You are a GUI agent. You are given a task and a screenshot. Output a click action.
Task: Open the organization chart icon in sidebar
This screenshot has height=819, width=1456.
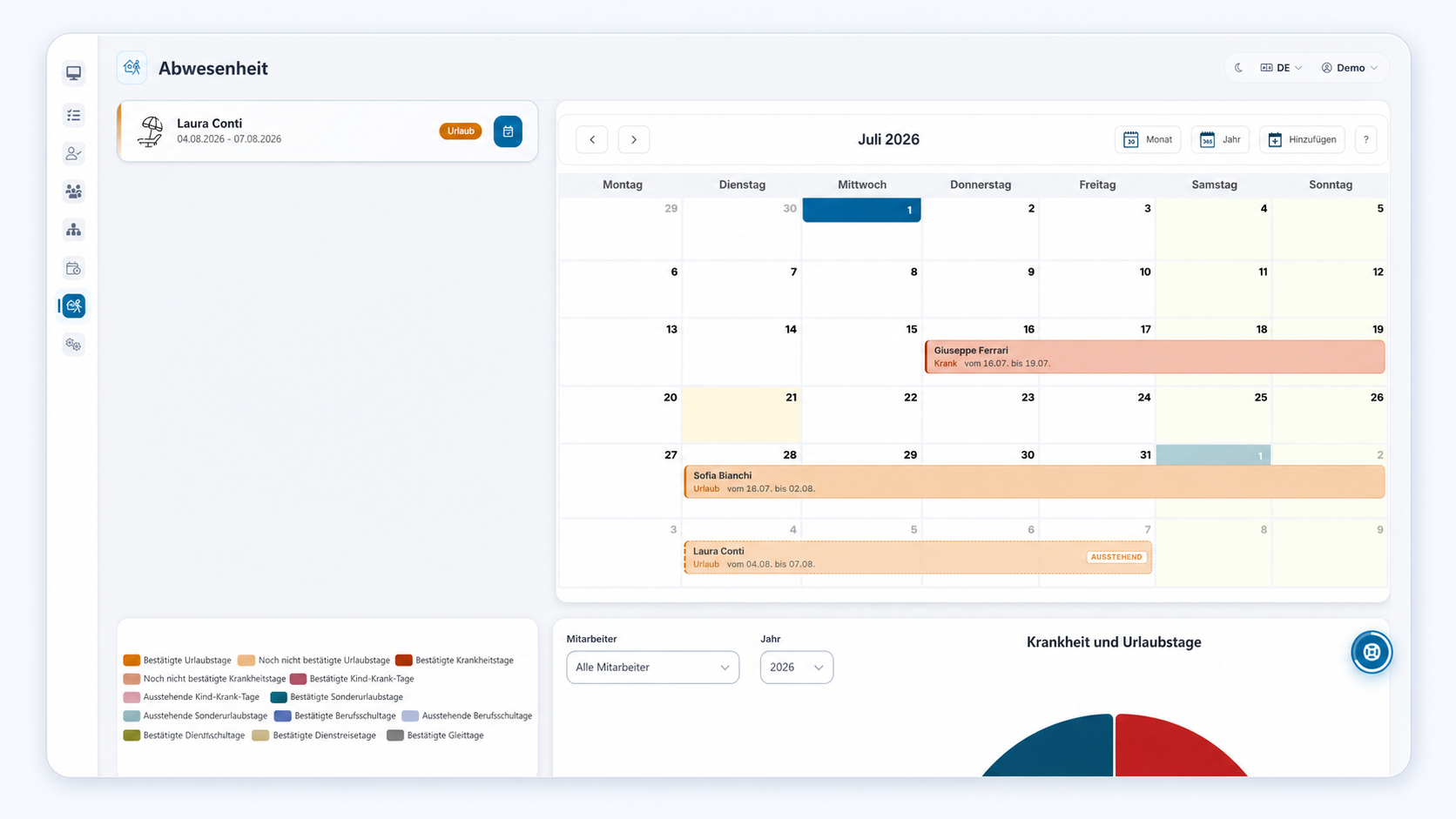[74, 230]
